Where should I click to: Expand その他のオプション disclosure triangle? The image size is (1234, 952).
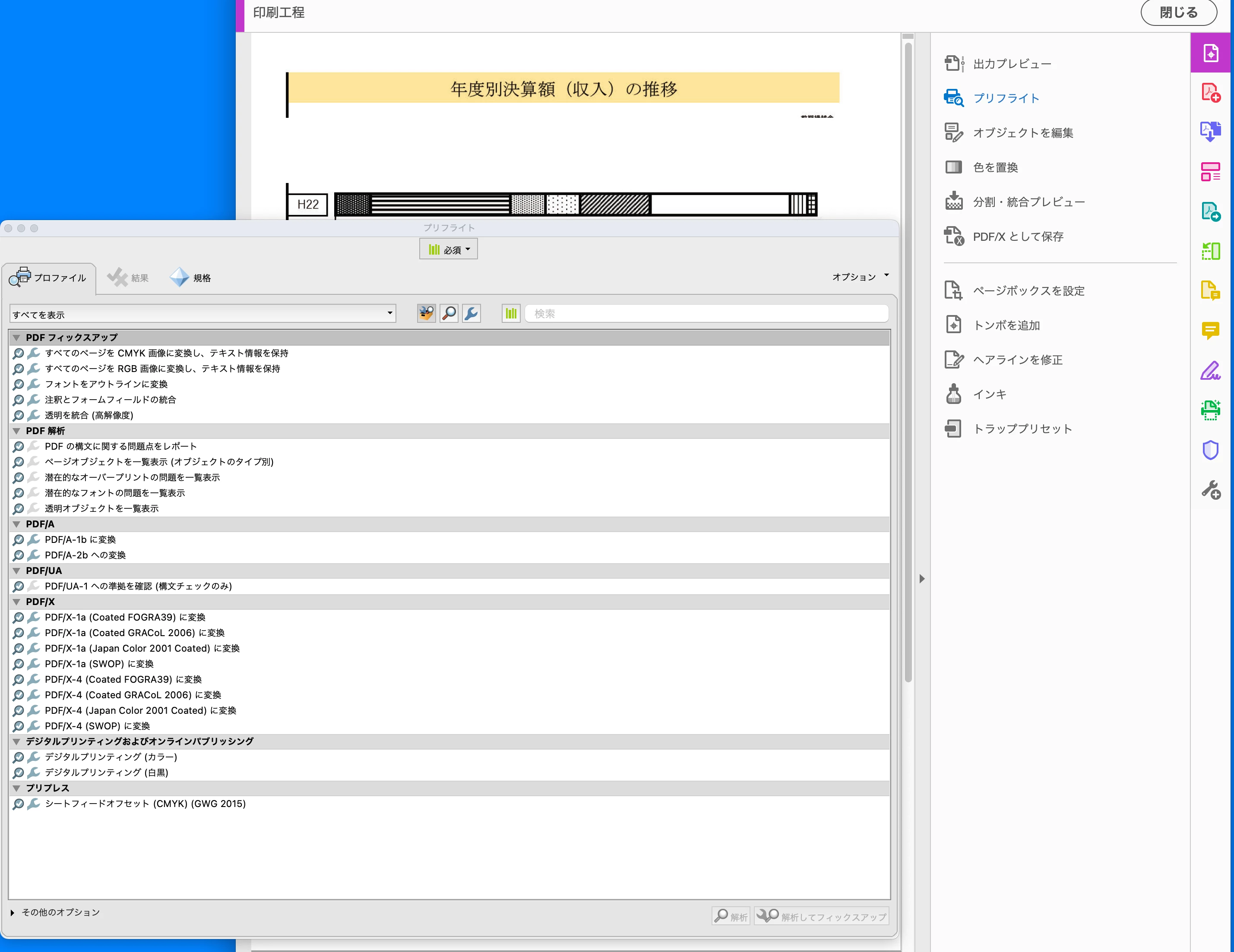point(13,912)
